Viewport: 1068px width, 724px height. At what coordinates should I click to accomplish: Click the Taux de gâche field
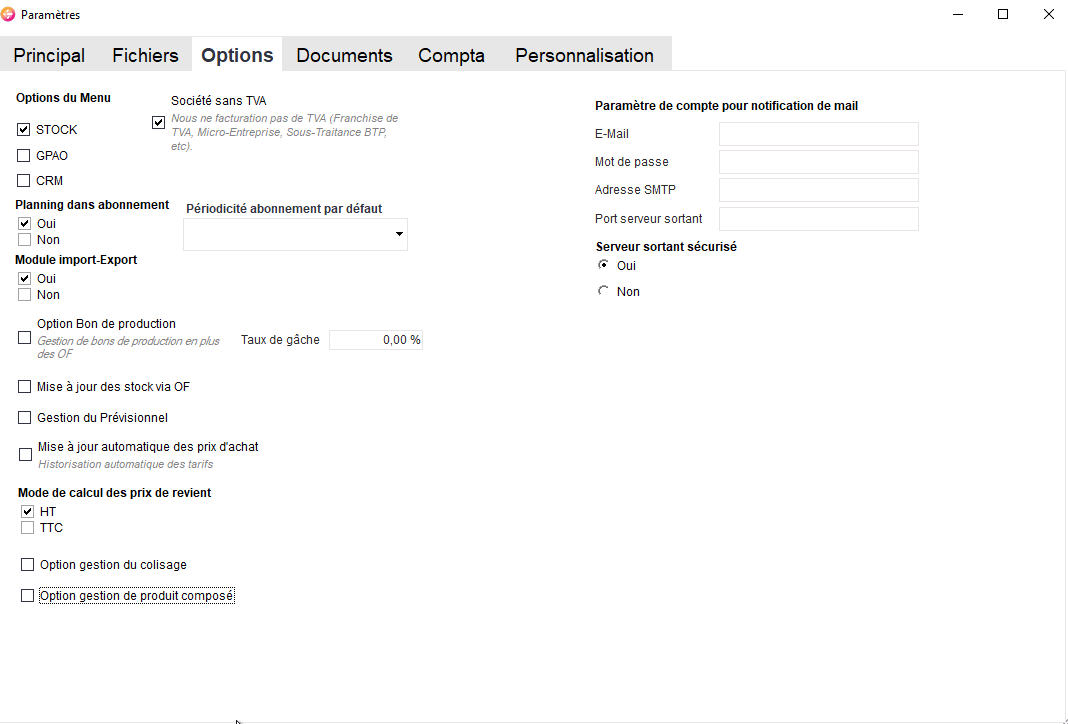(376, 340)
